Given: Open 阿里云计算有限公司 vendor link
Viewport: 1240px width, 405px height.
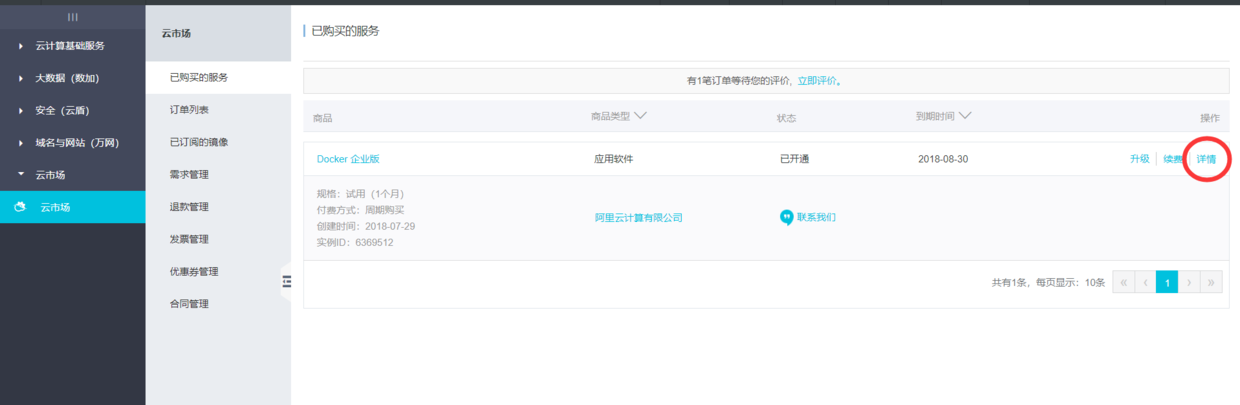Looking at the screenshot, I should click(x=638, y=217).
